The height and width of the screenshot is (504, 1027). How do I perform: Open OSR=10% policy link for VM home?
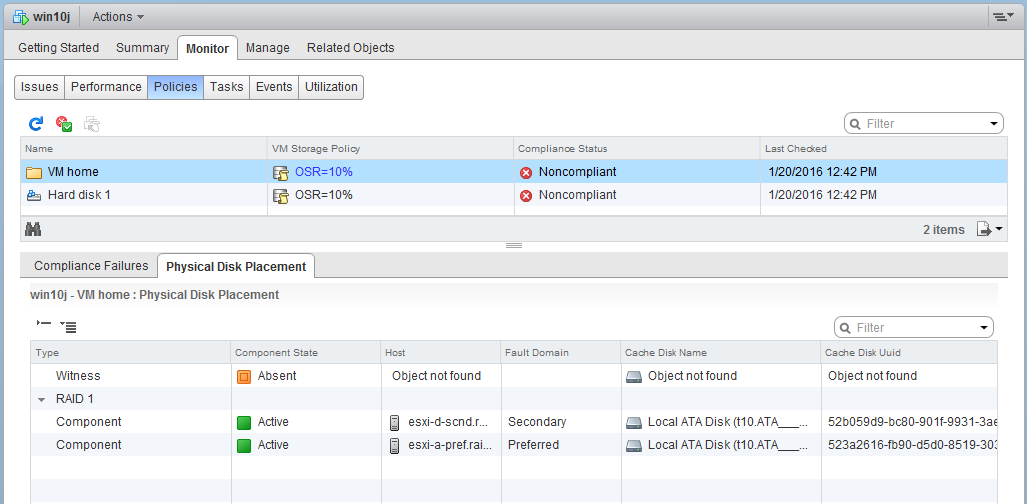click(x=323, y=172)
